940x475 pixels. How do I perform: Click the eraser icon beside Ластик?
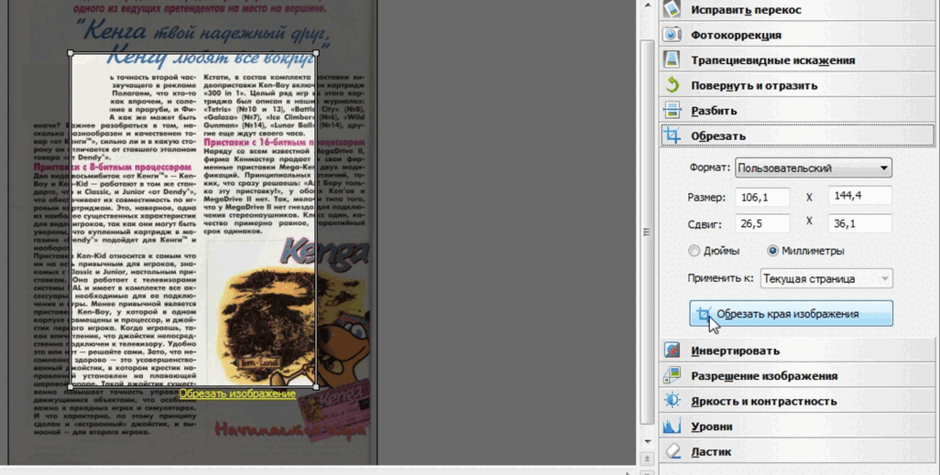tap(672, 451)
